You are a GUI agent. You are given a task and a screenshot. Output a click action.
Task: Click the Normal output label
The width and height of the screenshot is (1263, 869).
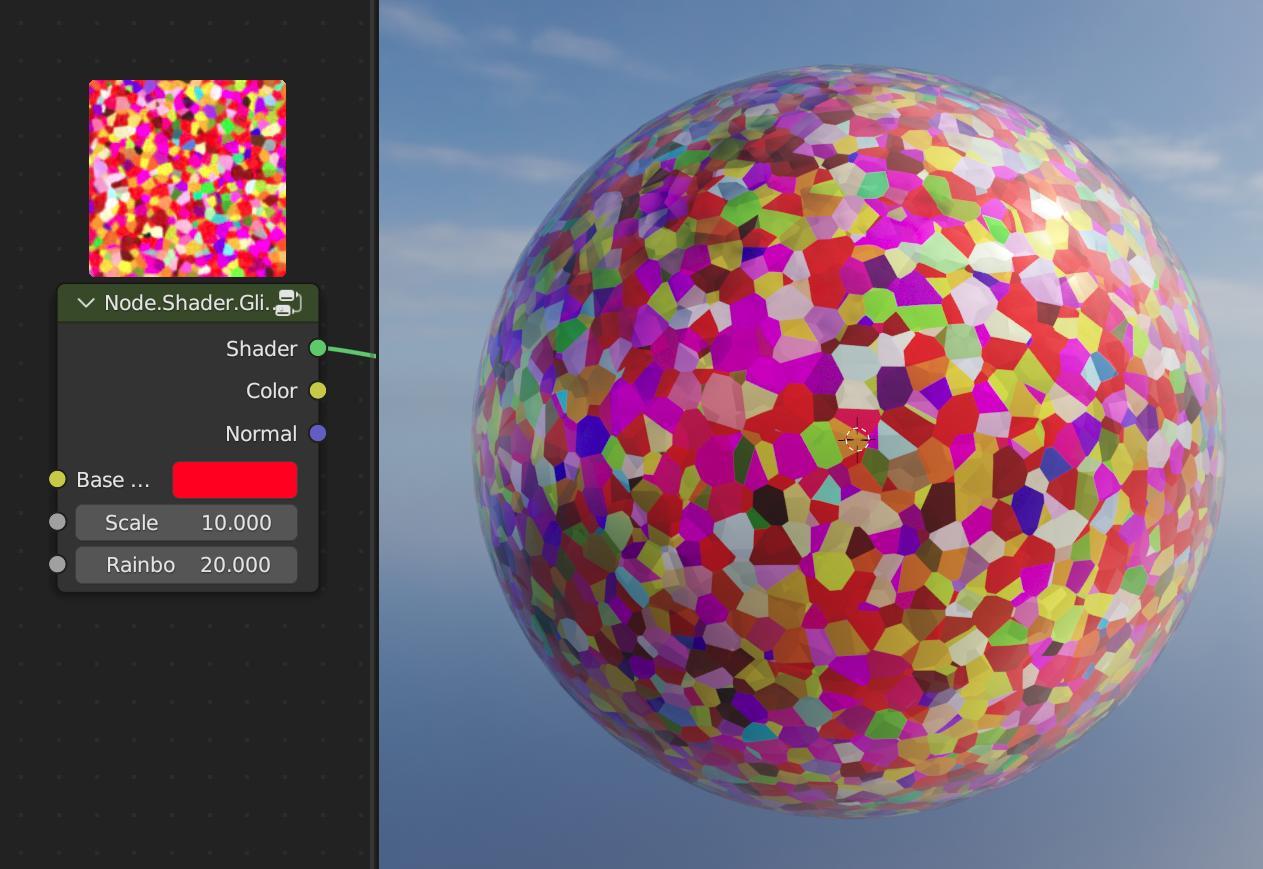(x=261, y=433)
